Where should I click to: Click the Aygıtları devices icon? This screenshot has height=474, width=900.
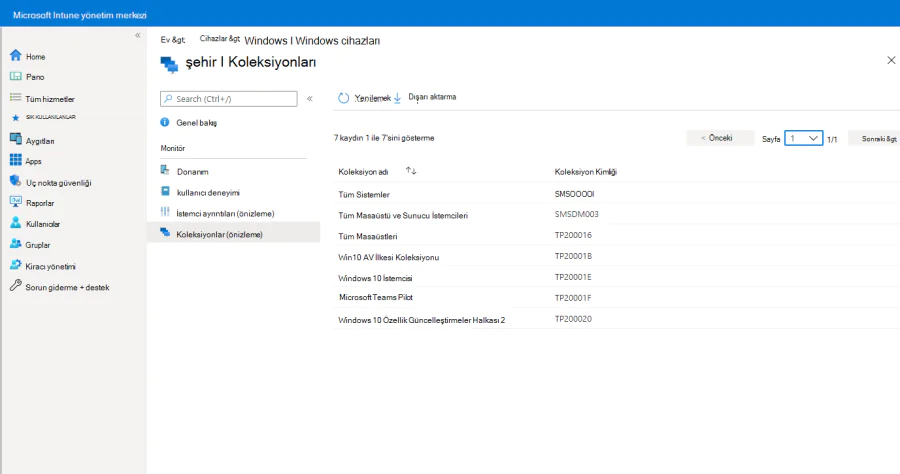(15, 139)
